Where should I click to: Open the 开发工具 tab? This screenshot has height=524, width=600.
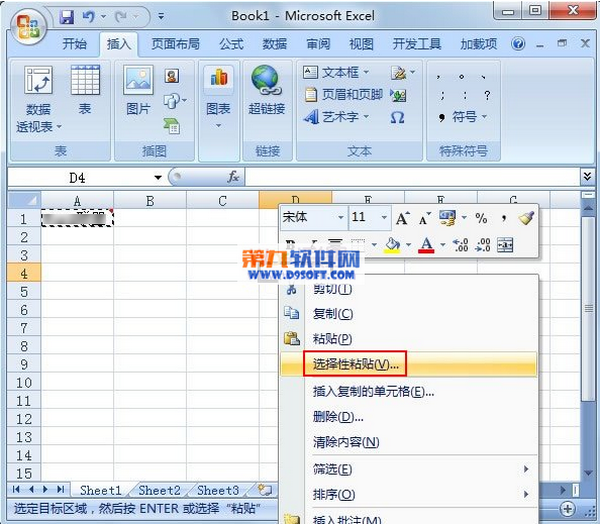[417, 44]
